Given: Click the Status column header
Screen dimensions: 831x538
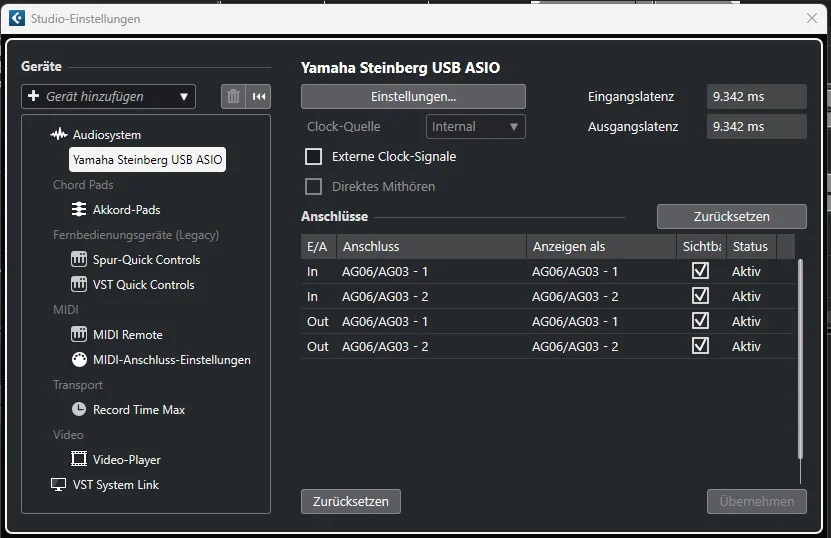Looking at the screenshot, I should pos(751,246).
